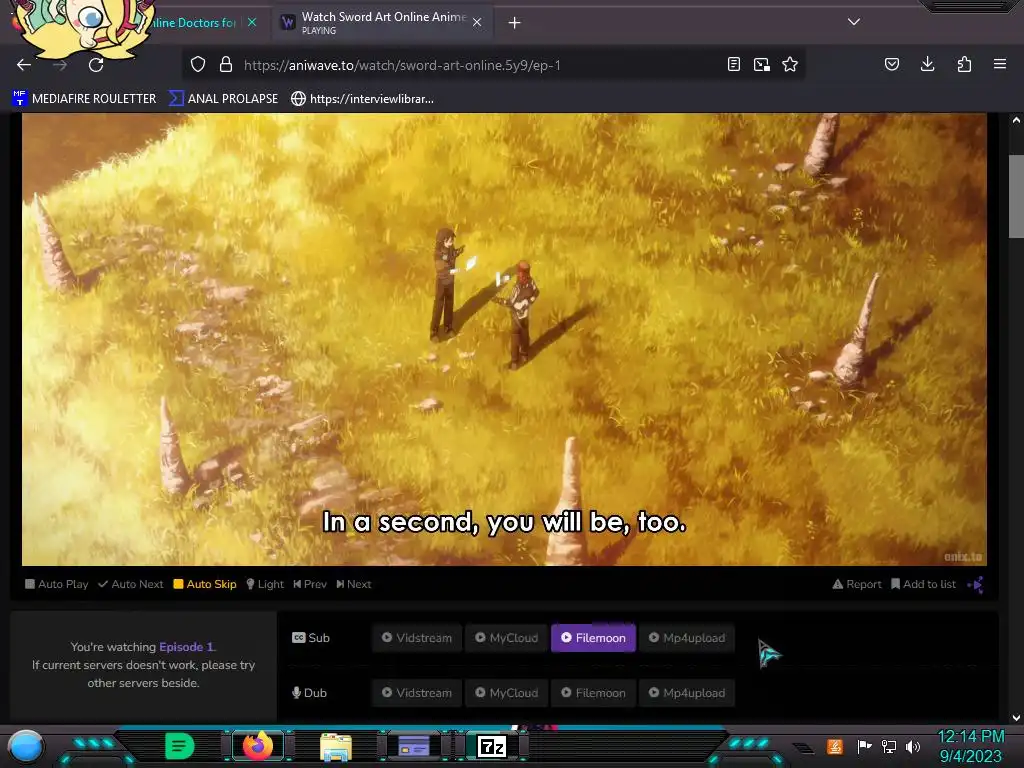Go back to the previous page
Image resolution: width=1024 pixels, height=768 pixels.
coord(24,65)
